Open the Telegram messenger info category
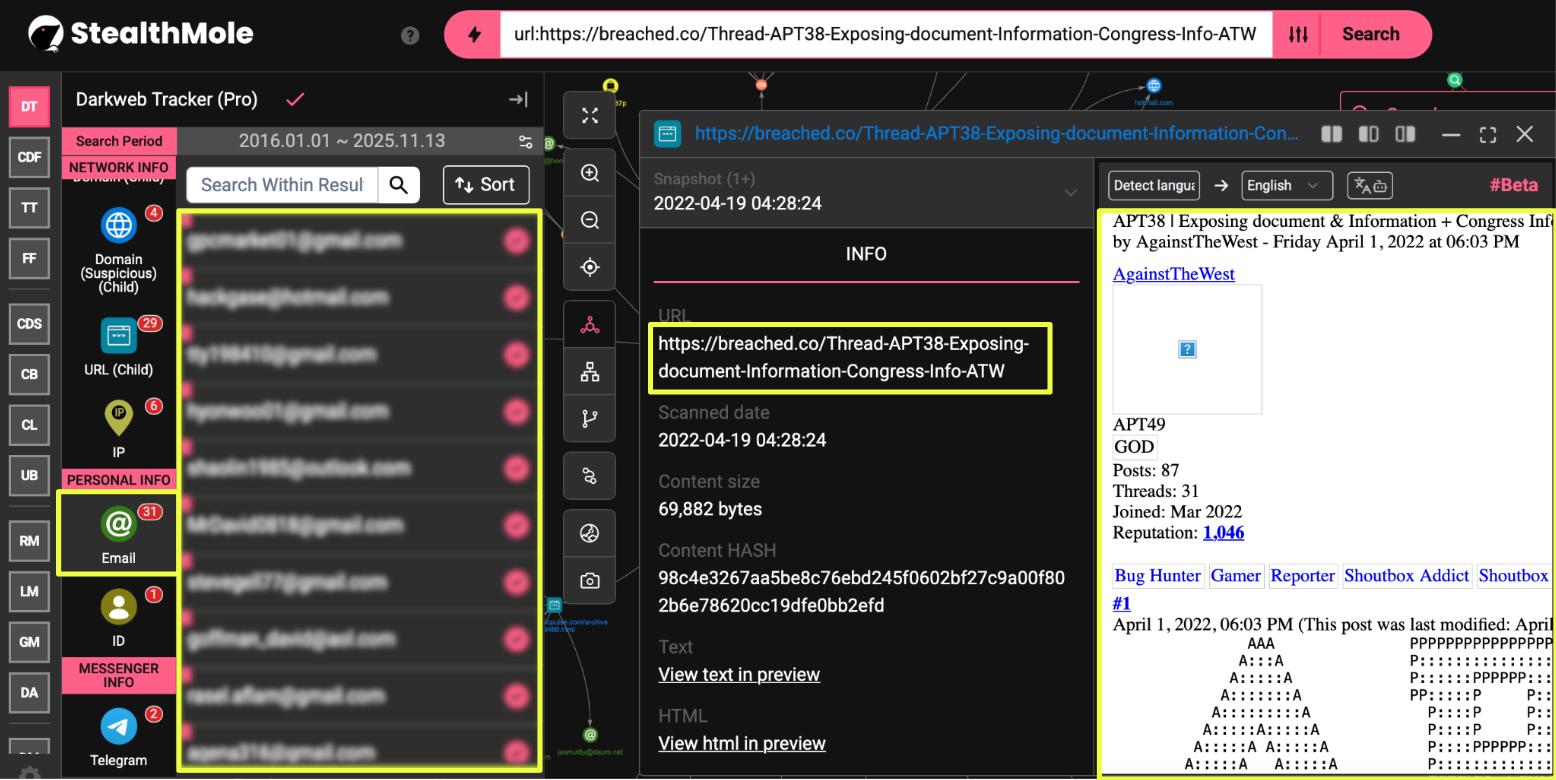Viewport: 1556px width, 780px height. (118, 737)
